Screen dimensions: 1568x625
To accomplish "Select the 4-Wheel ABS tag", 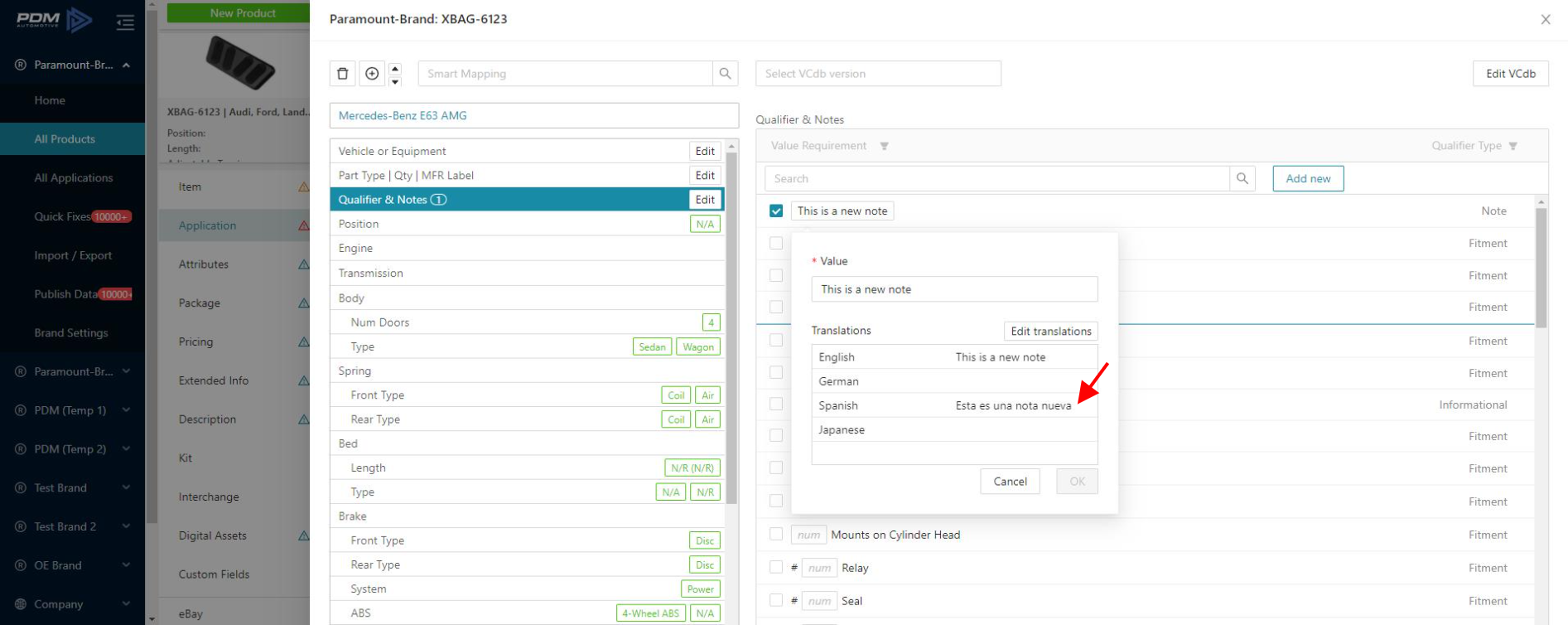I will [x=651, y=613].
